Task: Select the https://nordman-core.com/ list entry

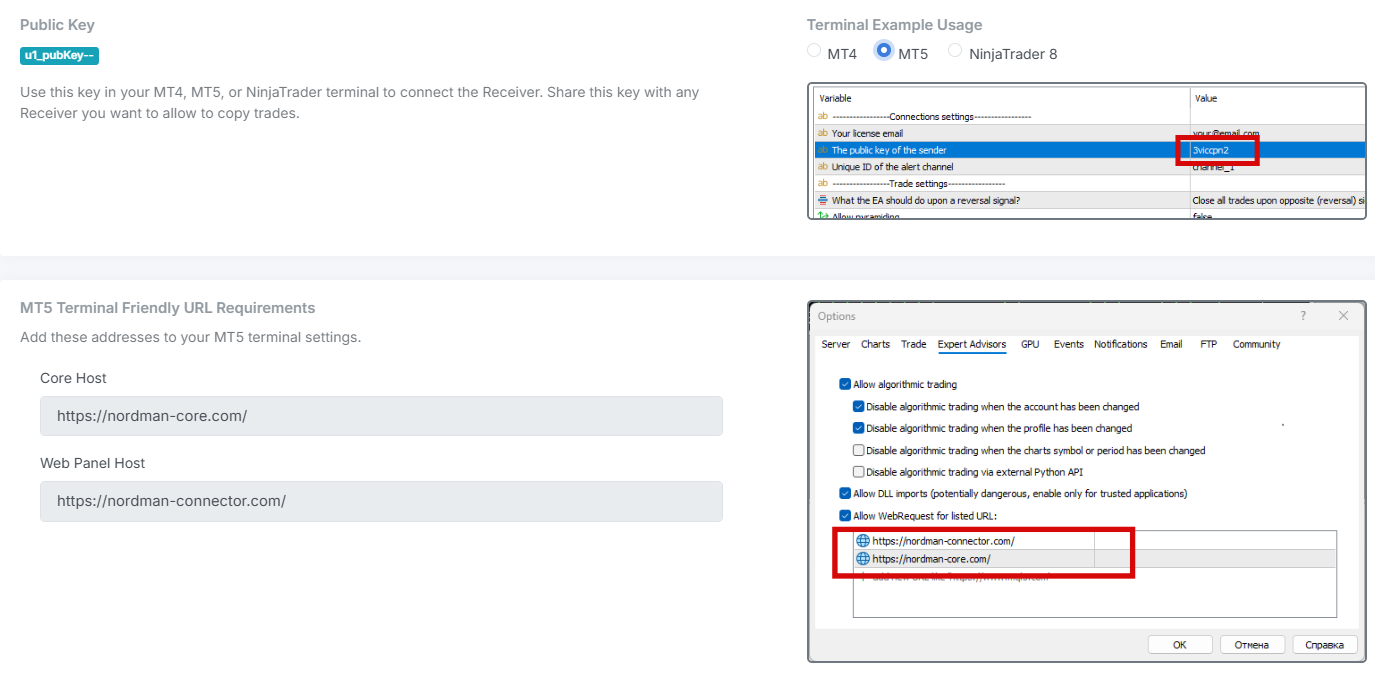Action: click(1094, 559)
